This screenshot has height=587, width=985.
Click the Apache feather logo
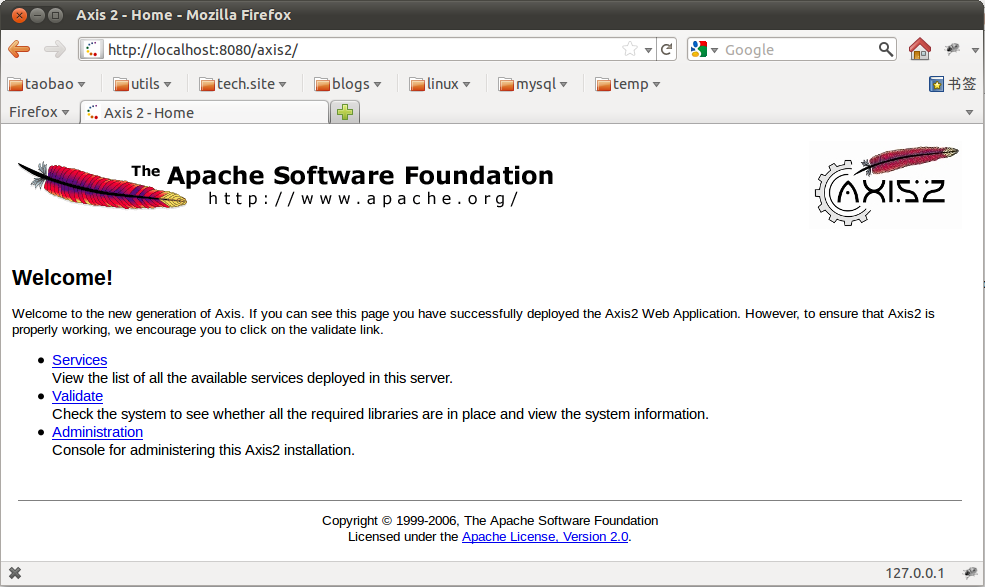(102, 184)
